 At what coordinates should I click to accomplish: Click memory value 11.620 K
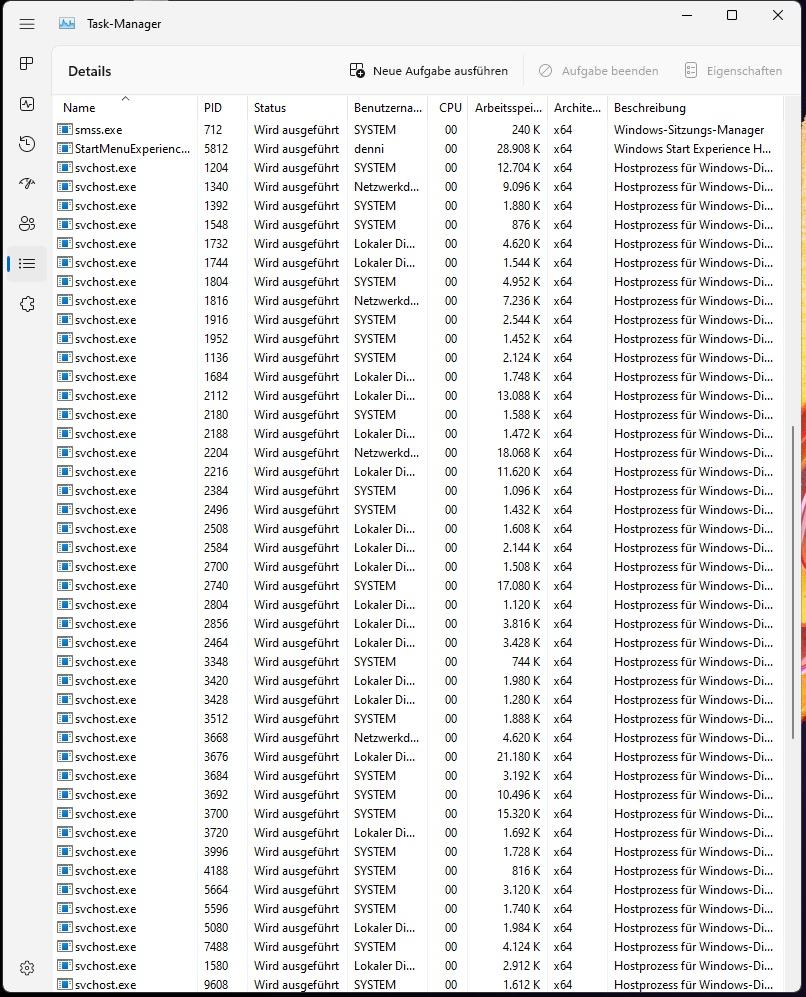coord(518,472)
